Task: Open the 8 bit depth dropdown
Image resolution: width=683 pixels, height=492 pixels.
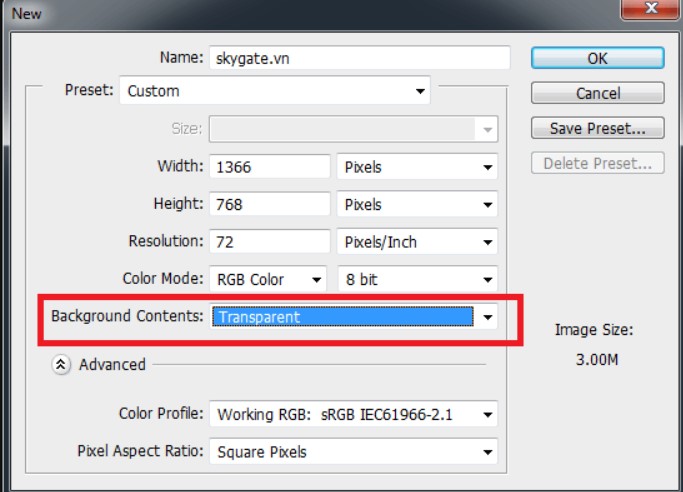Action: [x=417, y=279]
